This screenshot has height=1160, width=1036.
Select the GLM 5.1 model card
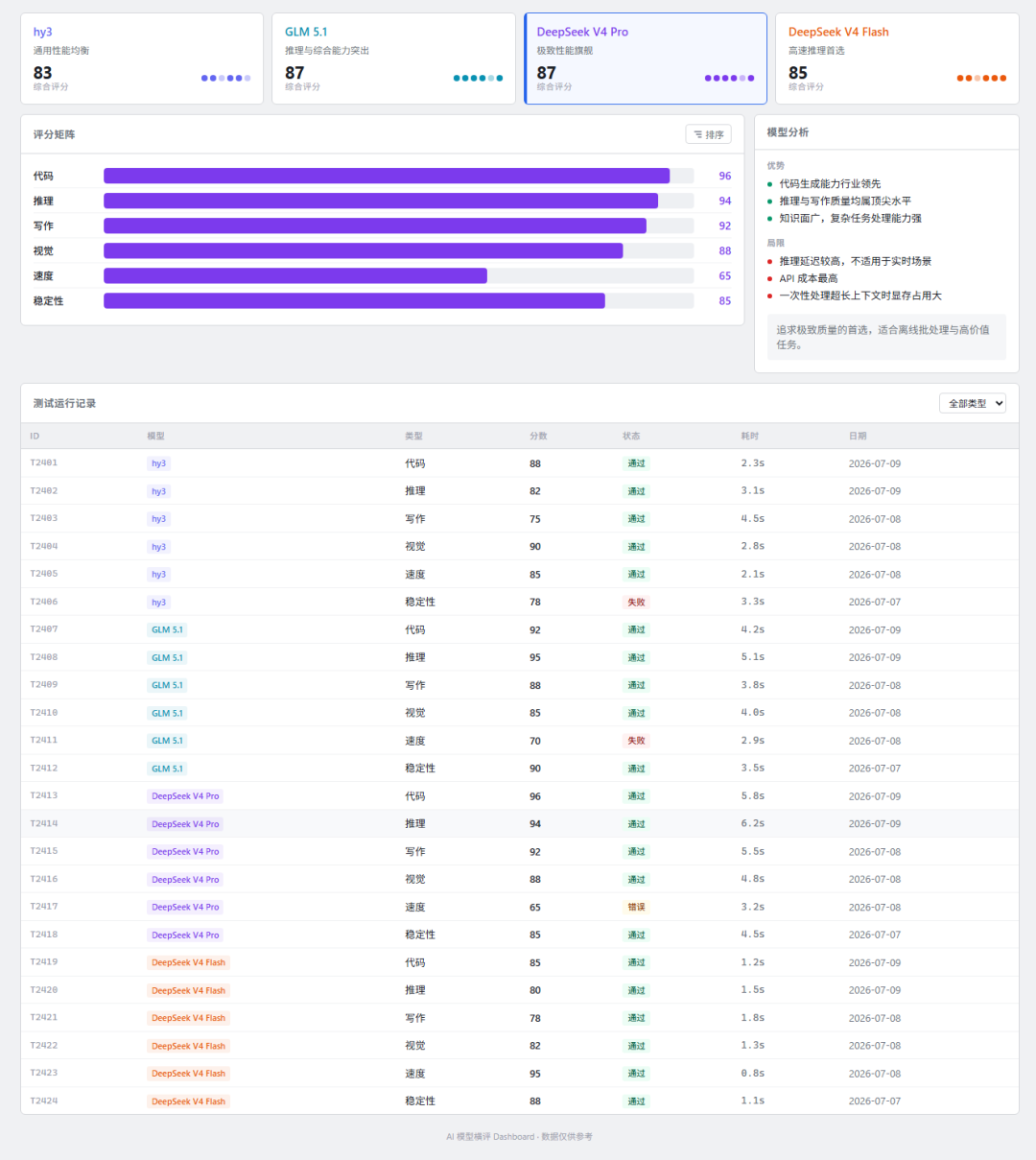[x=393, y=59]
